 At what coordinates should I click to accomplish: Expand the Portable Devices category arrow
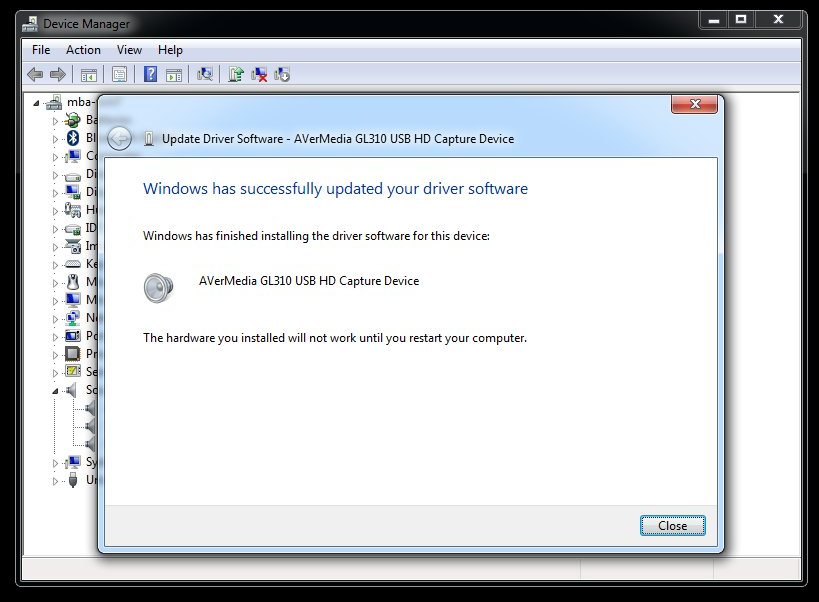click(55, 337)
